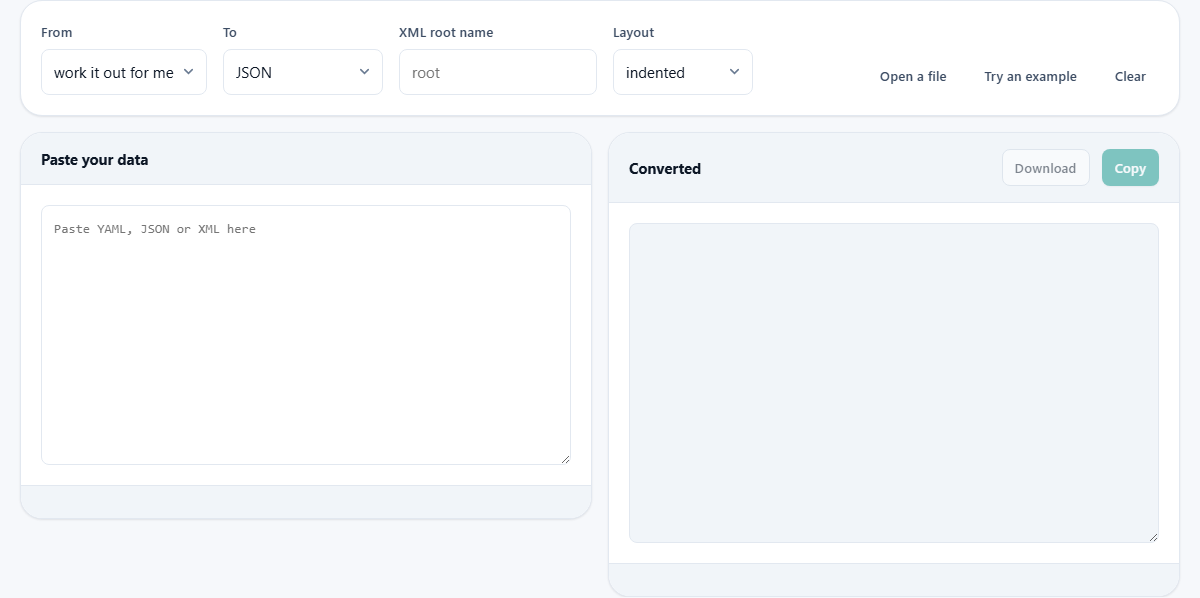This screenshot has width=1200, height=598.
Task: Click the Converted heading
Action: click(x=665, y=168)
